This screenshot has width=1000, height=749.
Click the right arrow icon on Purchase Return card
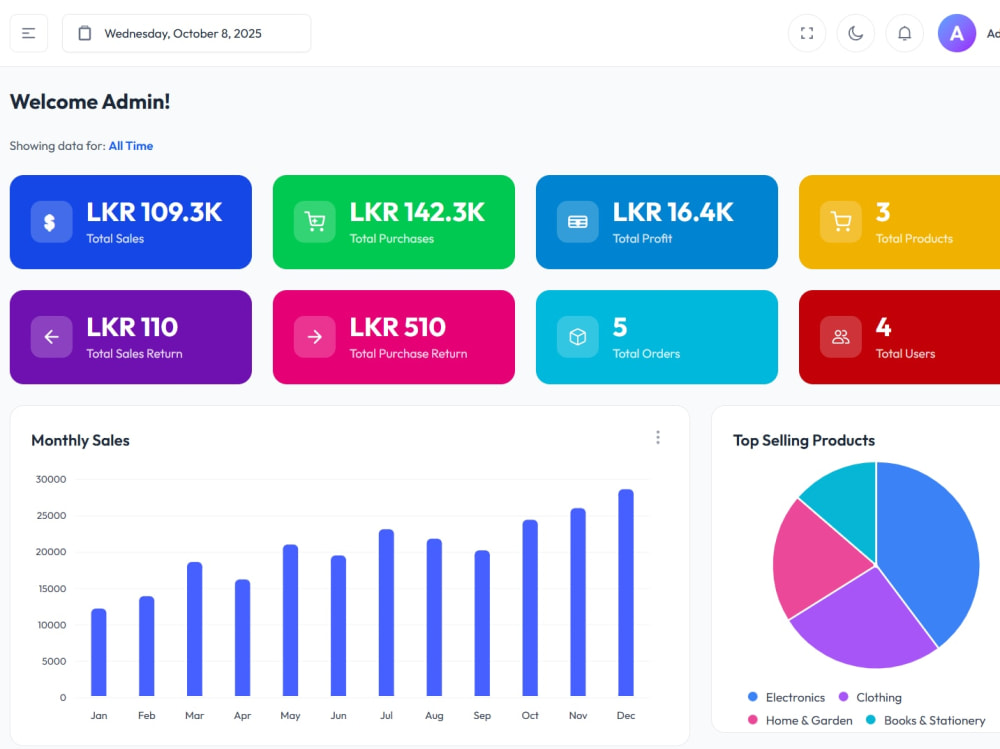tap(314, 337)
